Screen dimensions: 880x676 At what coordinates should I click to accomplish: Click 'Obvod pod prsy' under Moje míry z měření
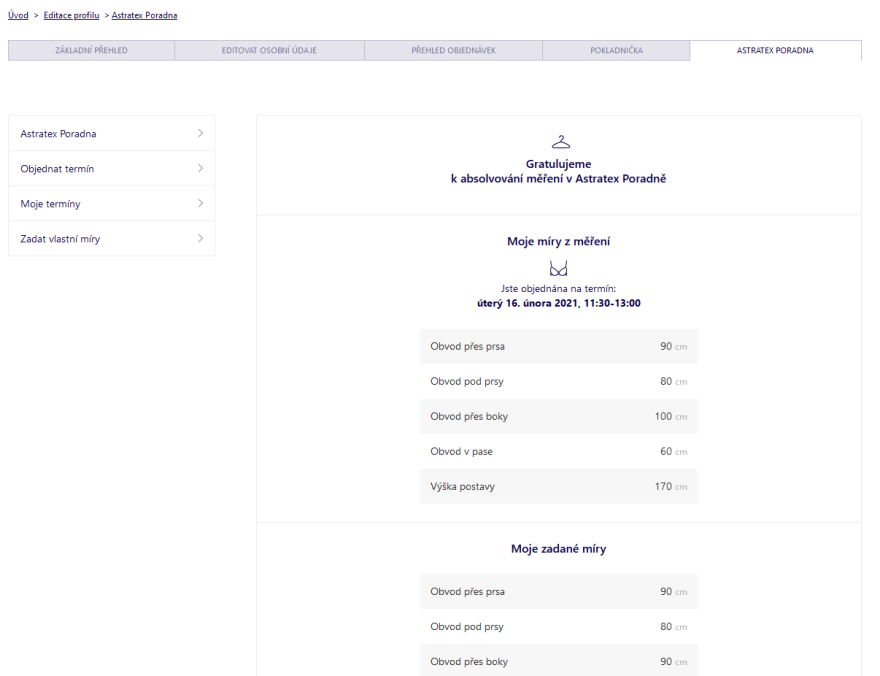pos(467,381)
